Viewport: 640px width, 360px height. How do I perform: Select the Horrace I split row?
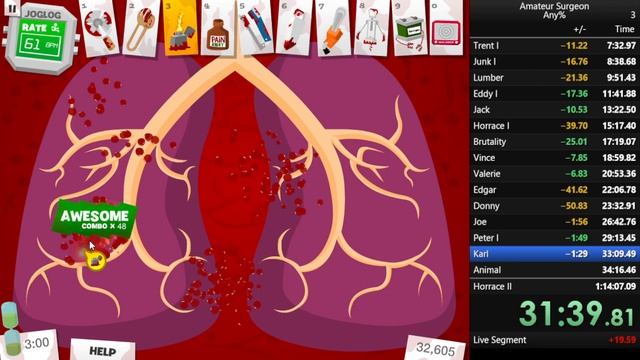tap(555, 126)
